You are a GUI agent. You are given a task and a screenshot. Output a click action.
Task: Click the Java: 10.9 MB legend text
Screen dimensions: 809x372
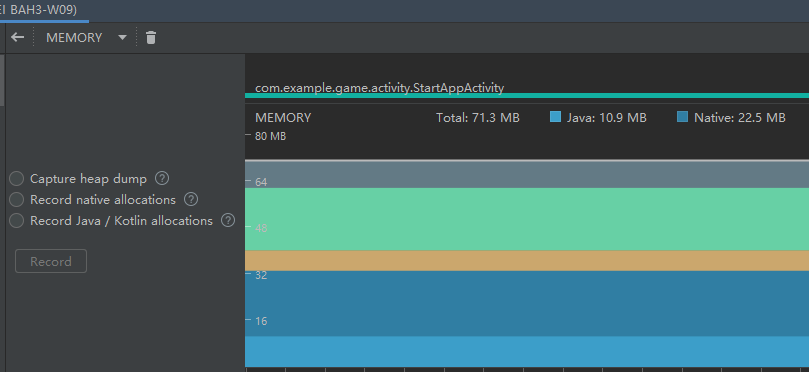pos(606,118)
